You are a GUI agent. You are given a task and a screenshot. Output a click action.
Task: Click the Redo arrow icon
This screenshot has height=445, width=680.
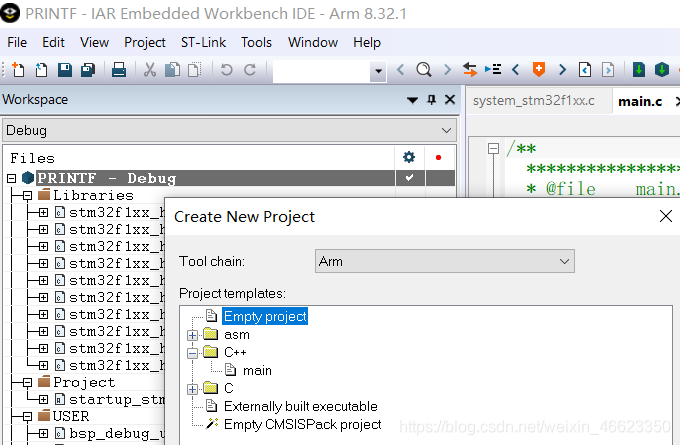tap(250, 69)
